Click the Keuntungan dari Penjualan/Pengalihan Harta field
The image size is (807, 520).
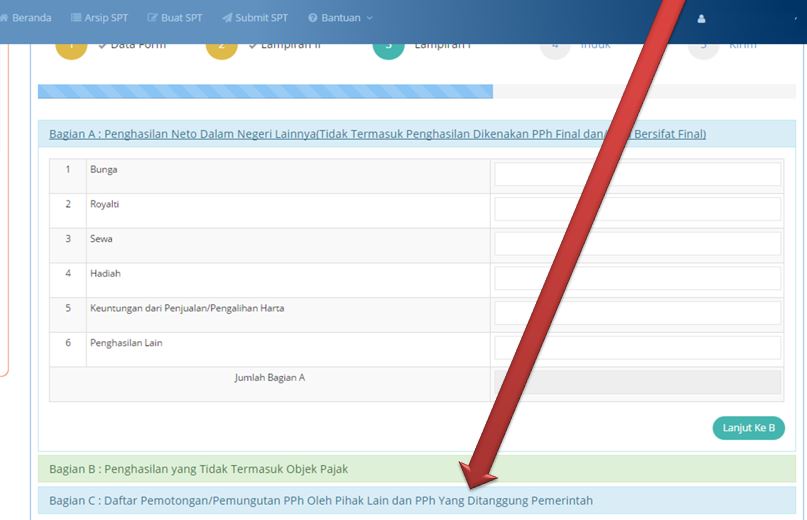[x=638, y=314]
